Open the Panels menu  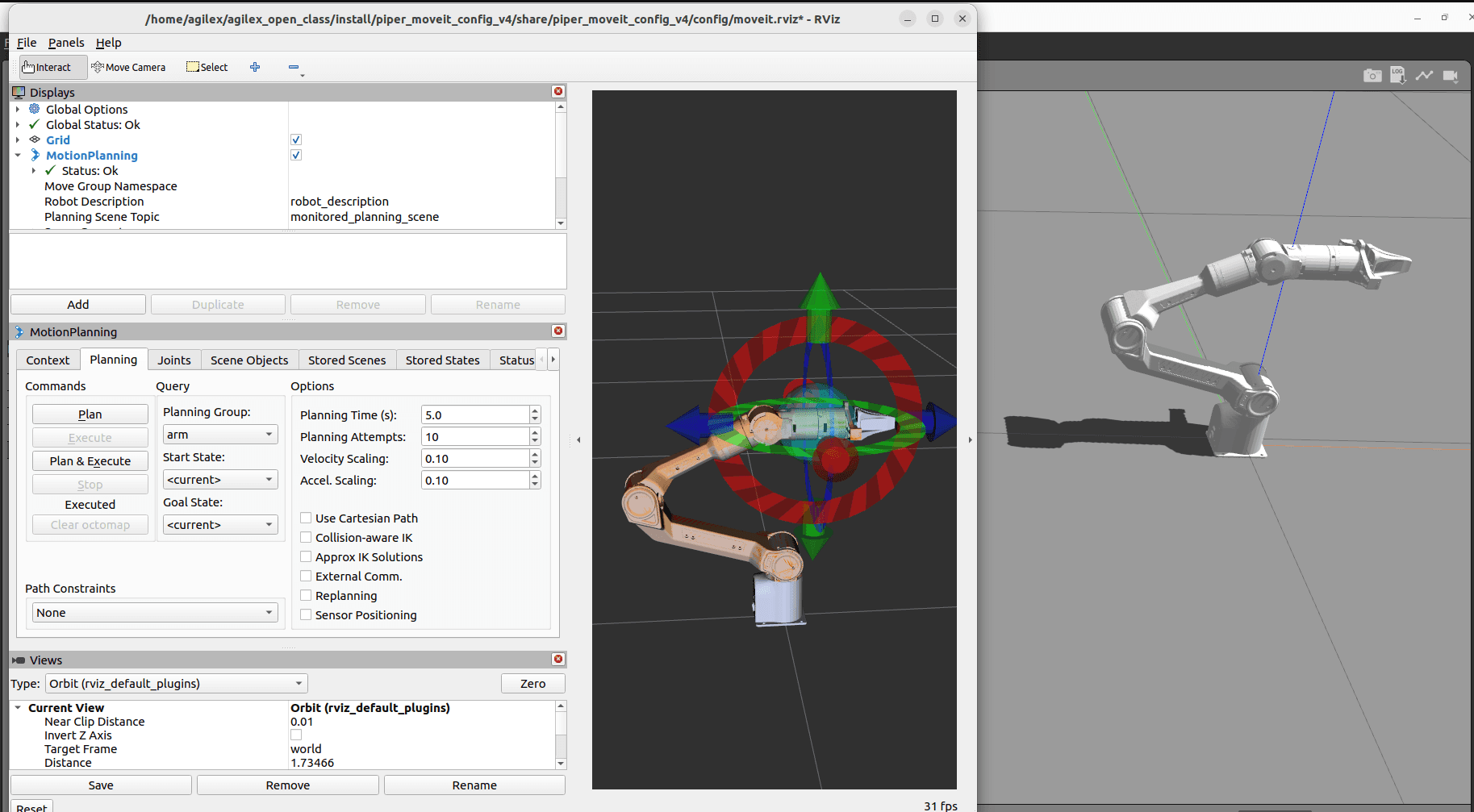(x=66, y=43)
